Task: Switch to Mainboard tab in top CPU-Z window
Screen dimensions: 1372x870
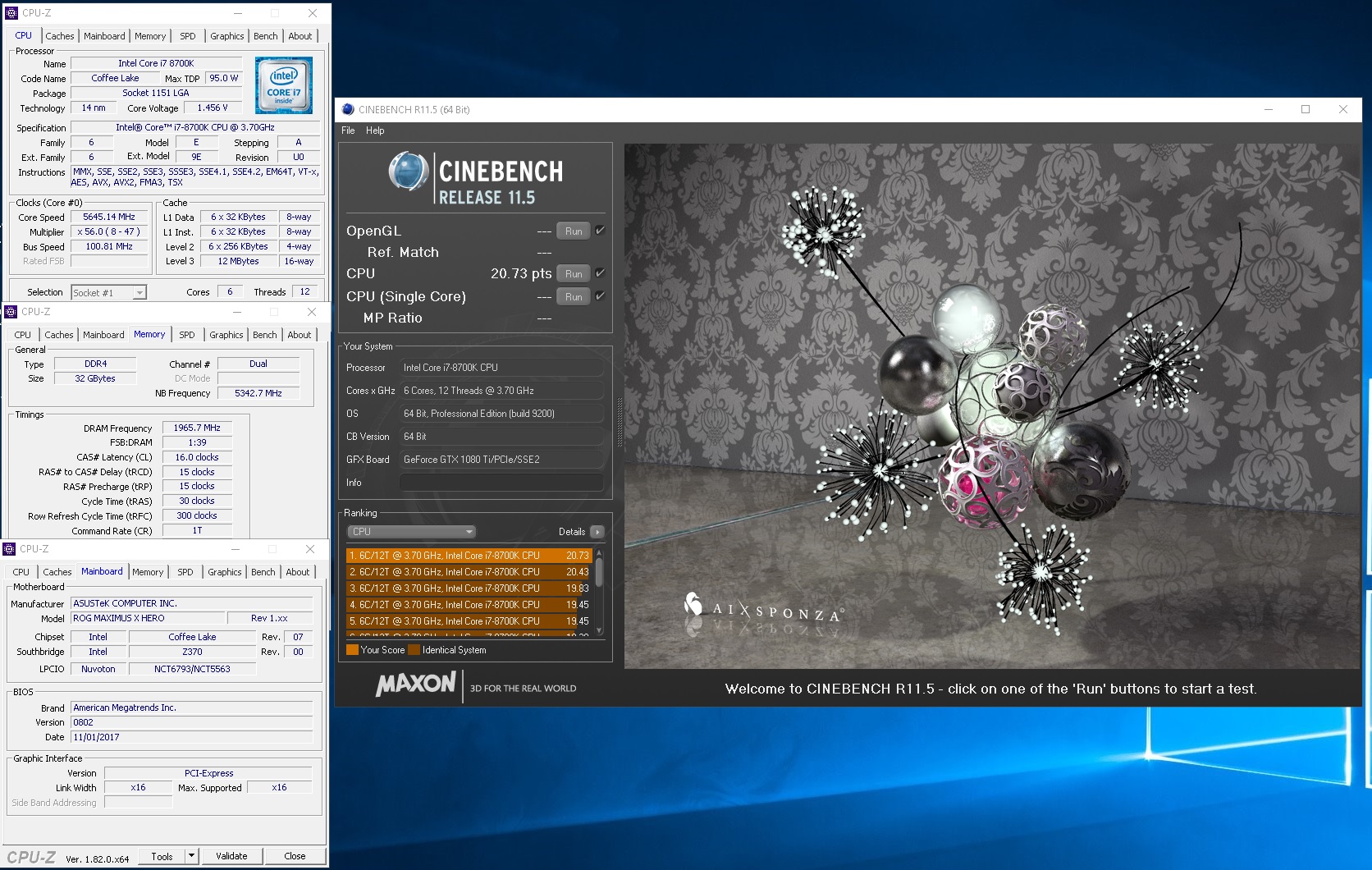Action: tap(104, 36)
